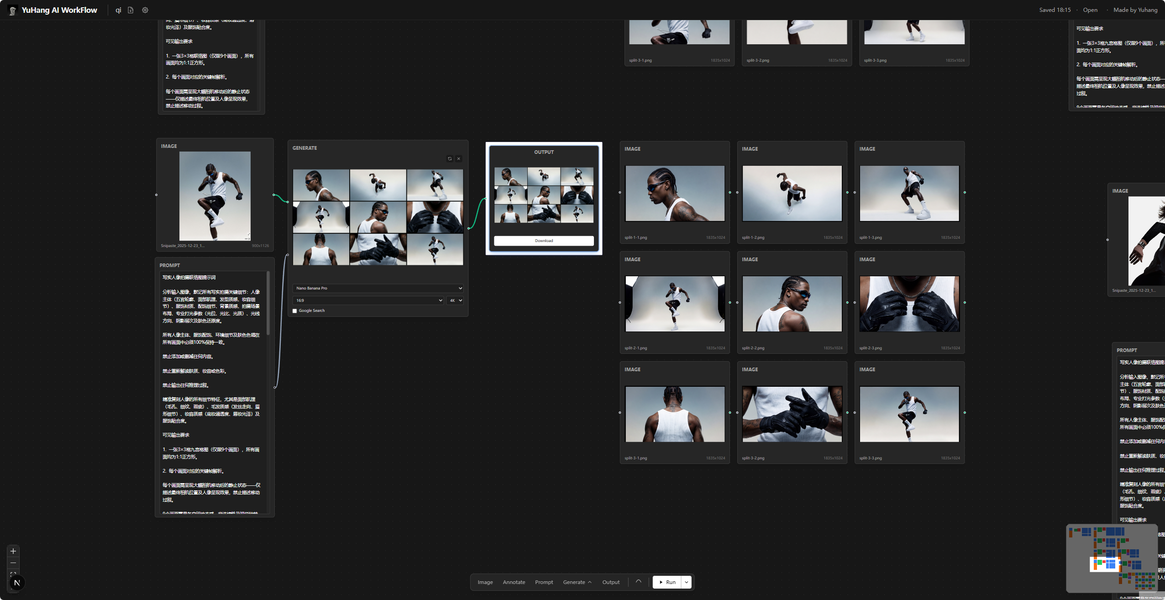This screenshot has height=600, width=1165.
Task: Click the minimap overview panel
Action: coord(1112,558)
